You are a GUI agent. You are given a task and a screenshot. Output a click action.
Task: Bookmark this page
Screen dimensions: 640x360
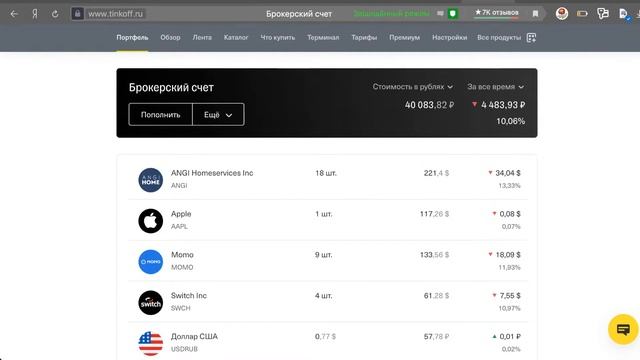[535, 14]
